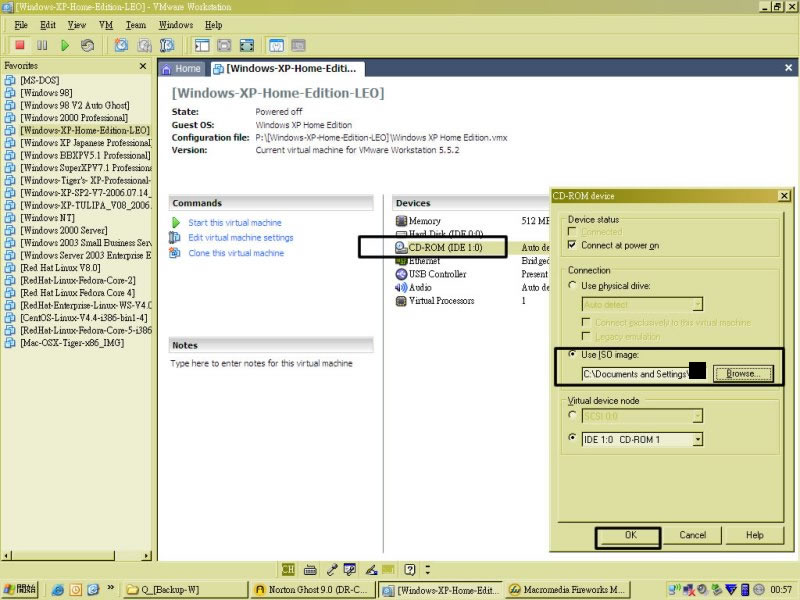Click the USB Controller device icon
The height and width of the screenshot is (600, 800).
[401, 274]
